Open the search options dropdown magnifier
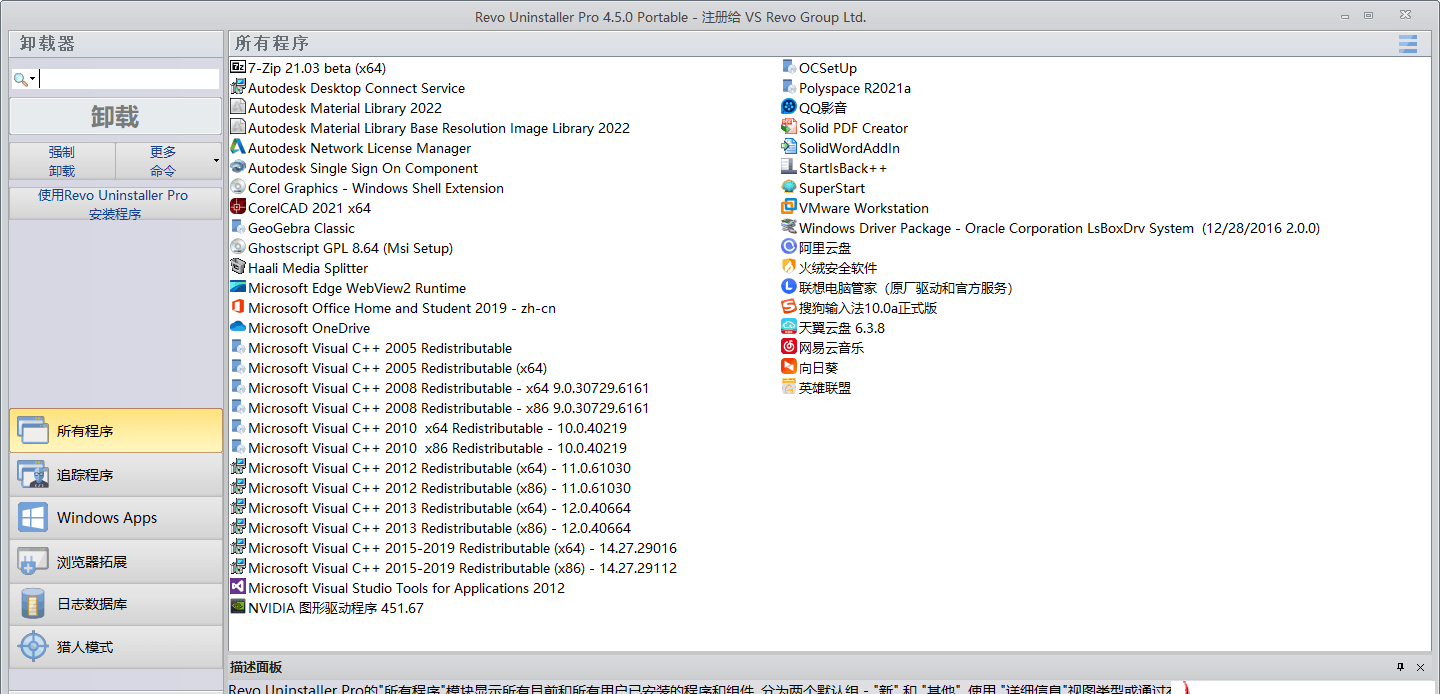This screenshot has height=694, width=1440. pos(24,79)
